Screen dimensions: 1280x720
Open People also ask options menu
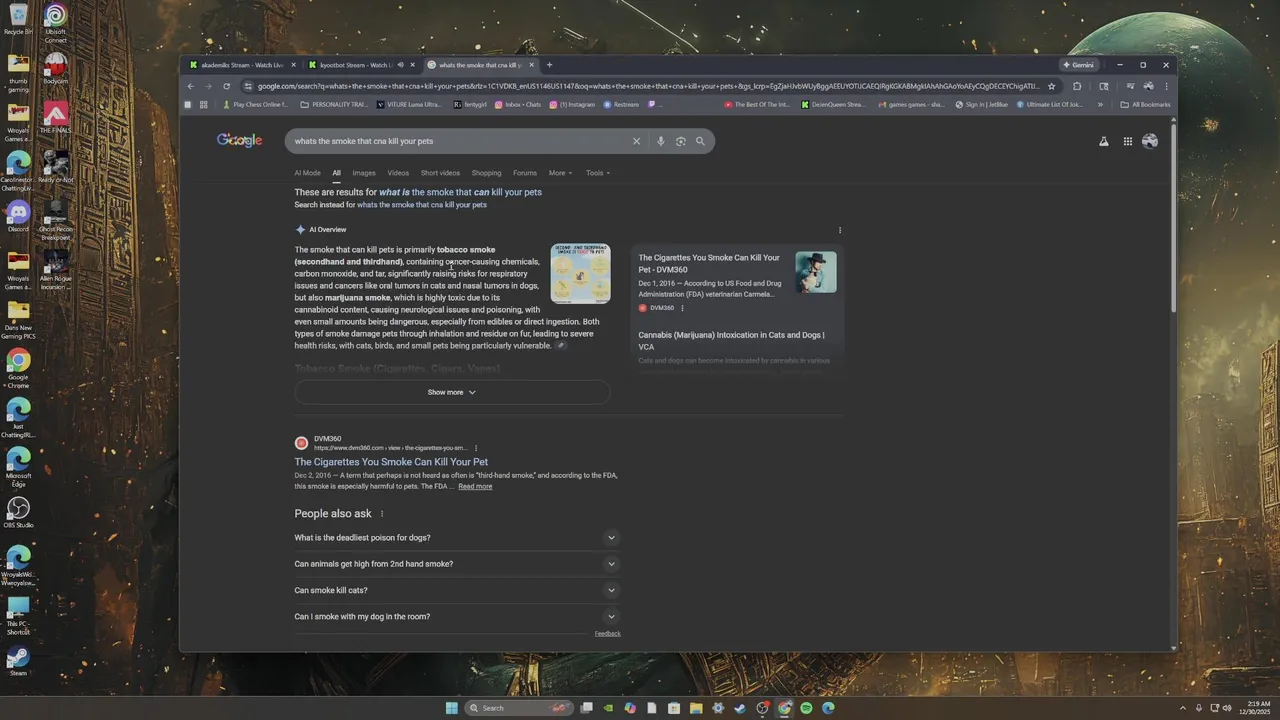click(x=382, y=514)
